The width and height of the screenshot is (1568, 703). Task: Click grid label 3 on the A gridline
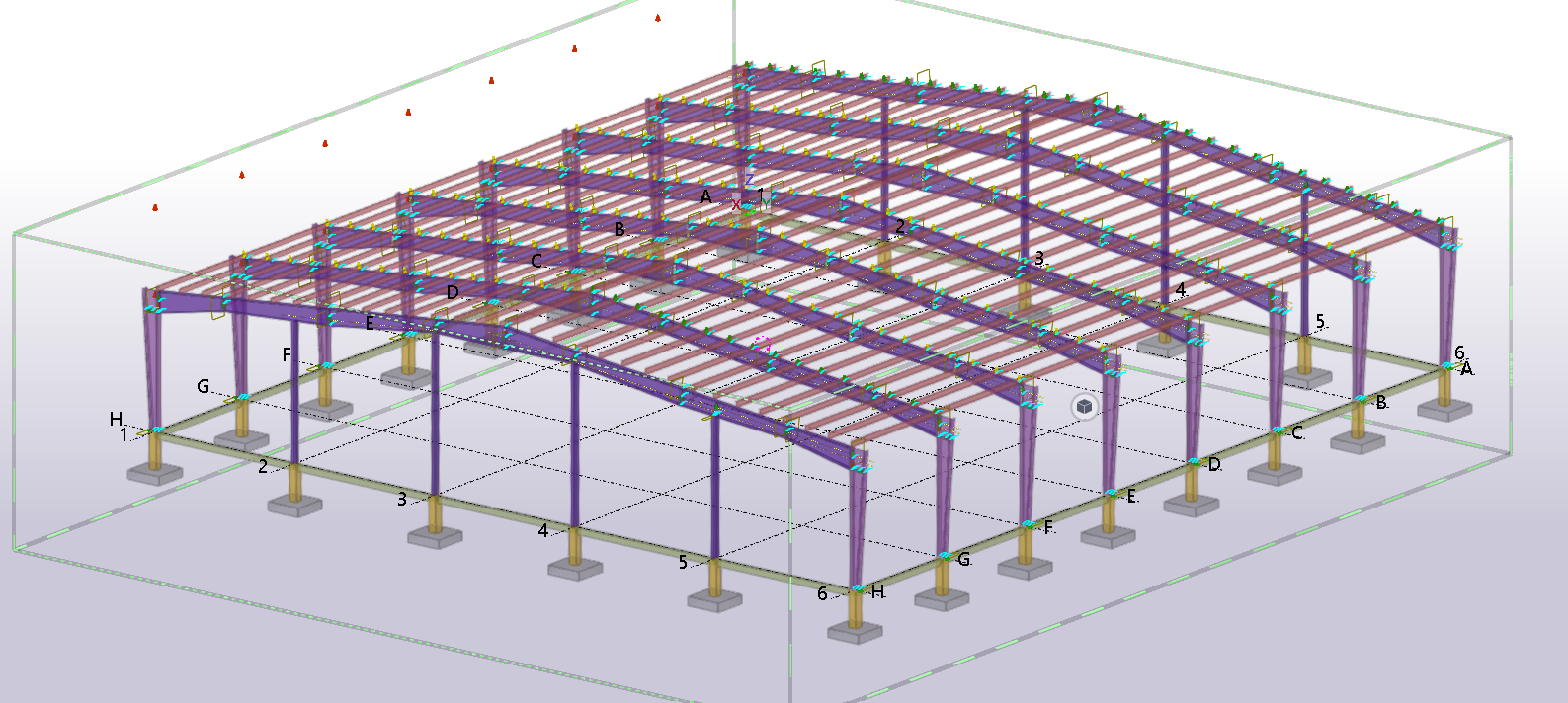click(x=1039, y=259)
